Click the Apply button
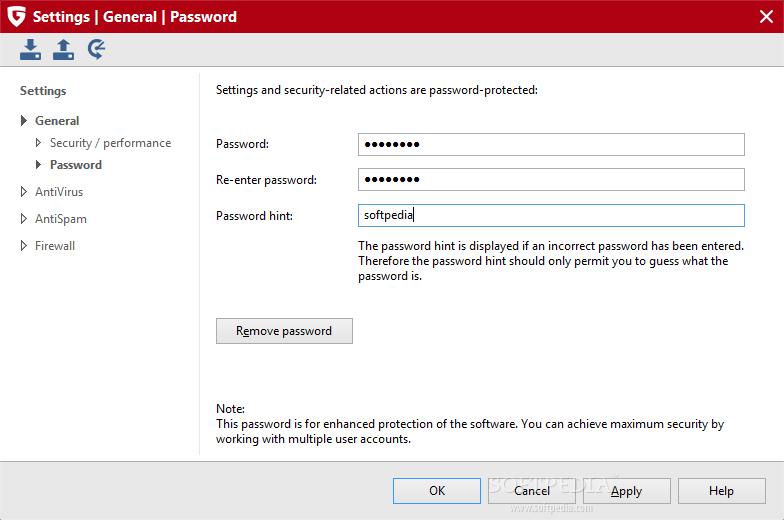The width and height of the screenshot is (784, 526). pyautogui.click(x=626, y=491)
